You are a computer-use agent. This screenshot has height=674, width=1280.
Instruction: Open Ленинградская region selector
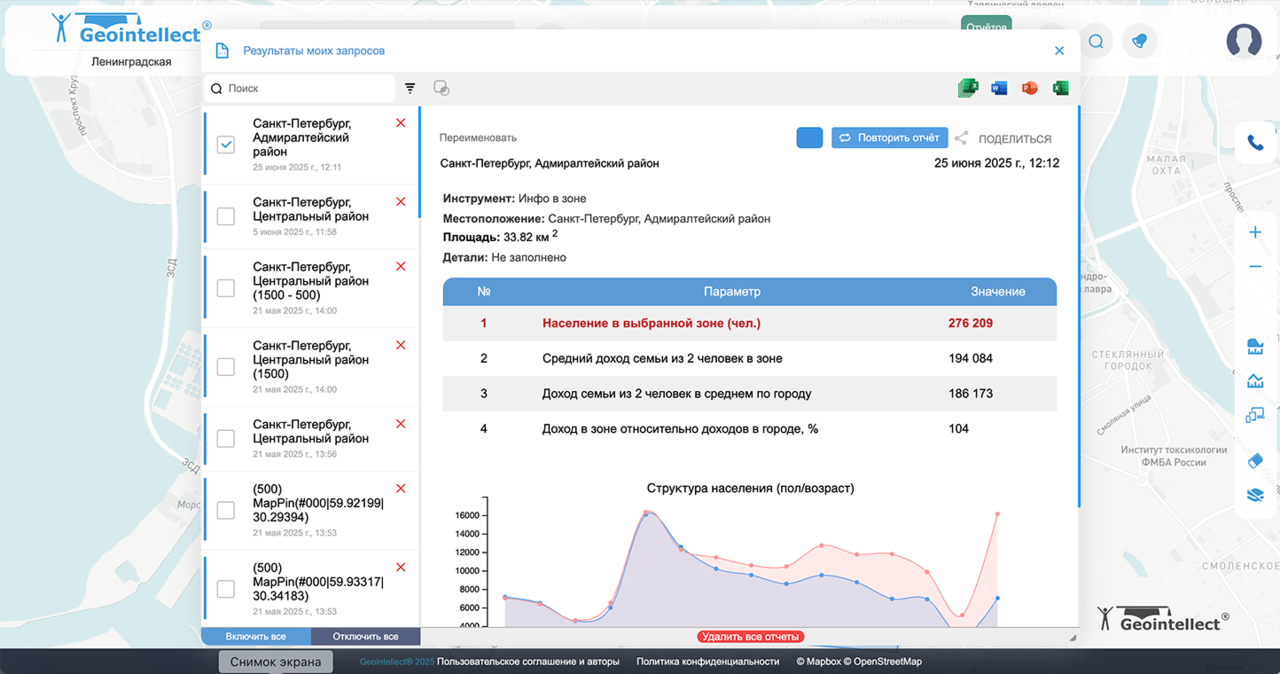(x=131, y=62)
